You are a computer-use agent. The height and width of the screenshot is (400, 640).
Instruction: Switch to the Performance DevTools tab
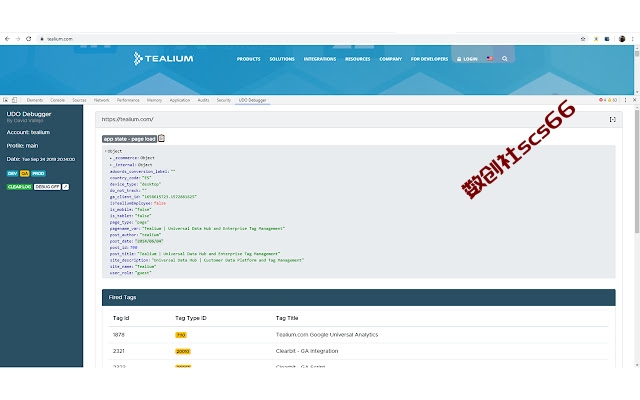tap(128, 100)
